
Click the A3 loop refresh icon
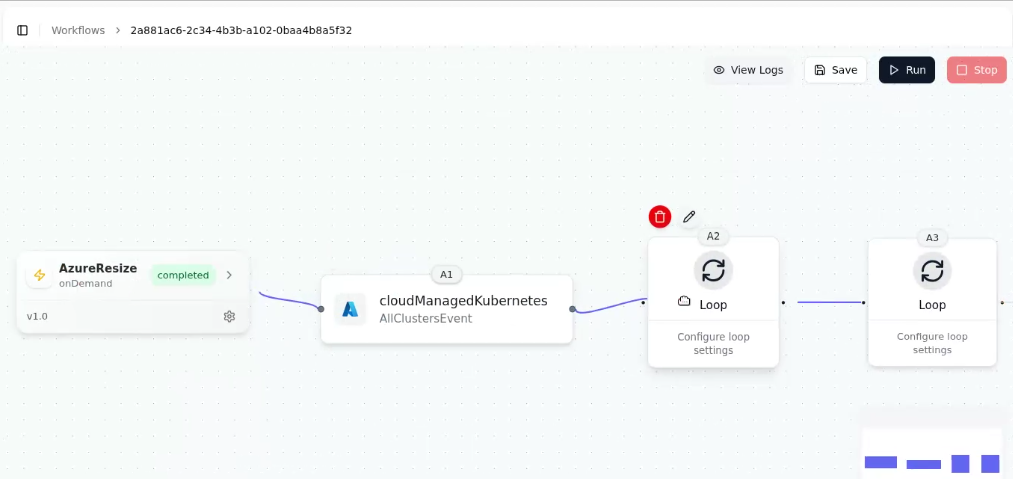coord(932,271)
